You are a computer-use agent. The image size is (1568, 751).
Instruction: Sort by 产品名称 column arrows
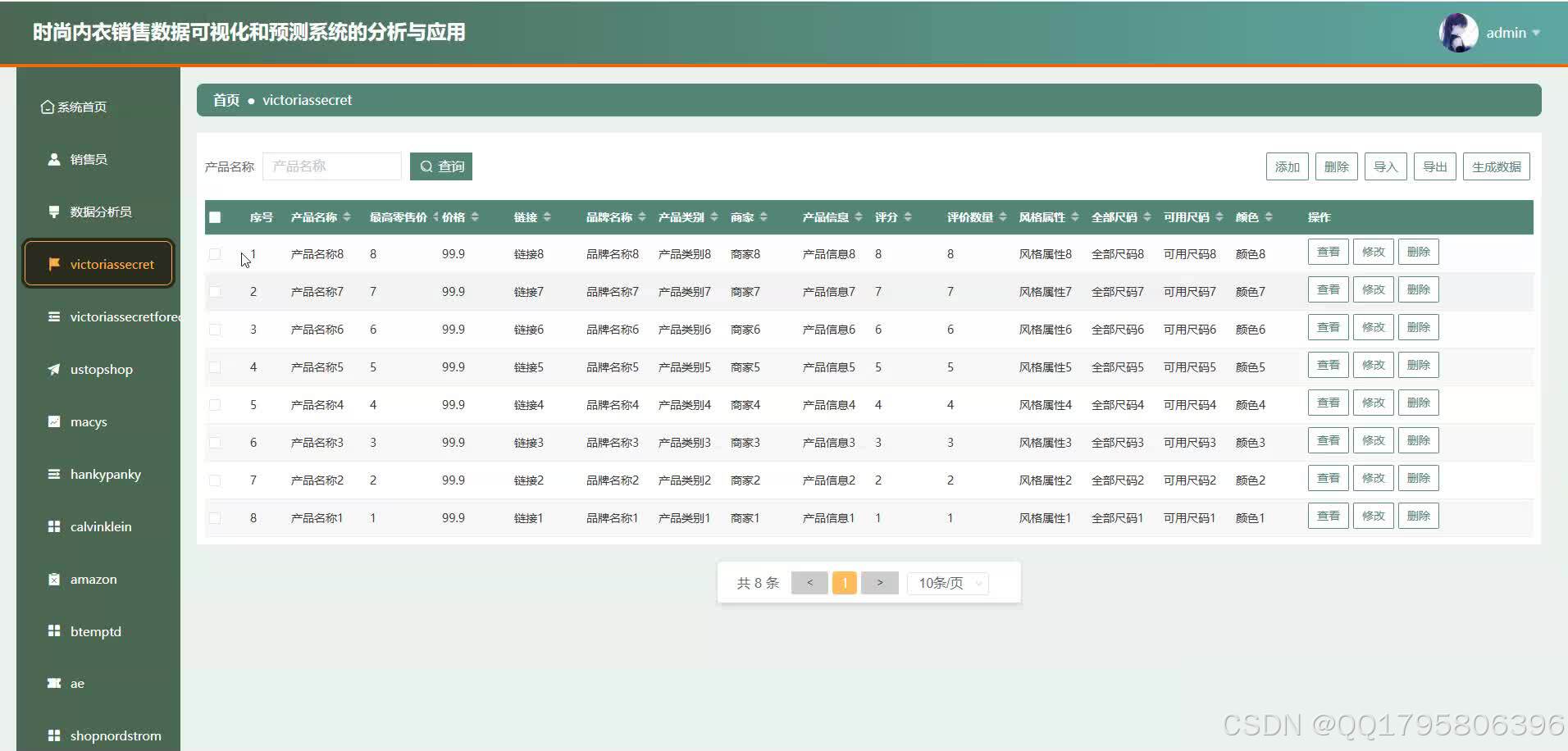(347, 217)
